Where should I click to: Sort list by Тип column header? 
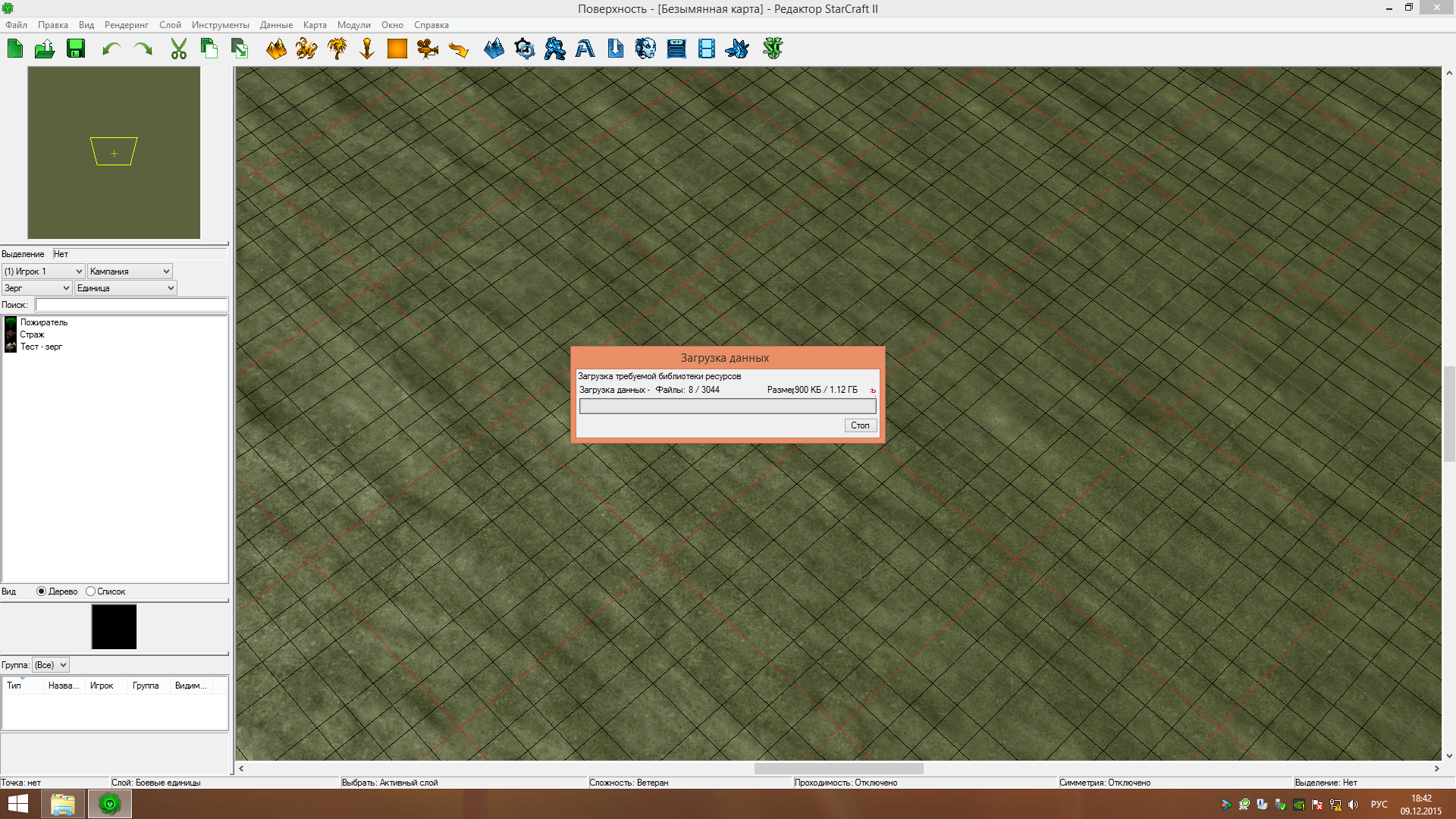pyautogui.click(x=21, y=686)
